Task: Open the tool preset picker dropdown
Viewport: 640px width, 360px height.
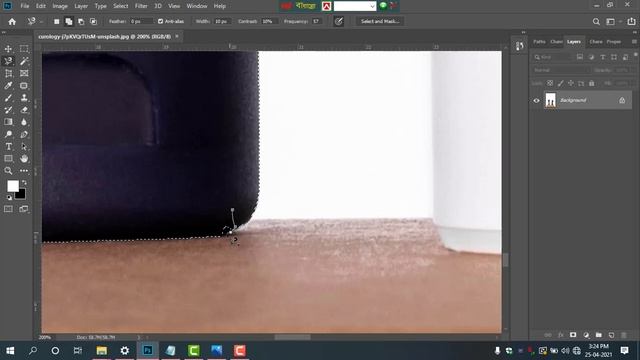Action: click(41, 22)
